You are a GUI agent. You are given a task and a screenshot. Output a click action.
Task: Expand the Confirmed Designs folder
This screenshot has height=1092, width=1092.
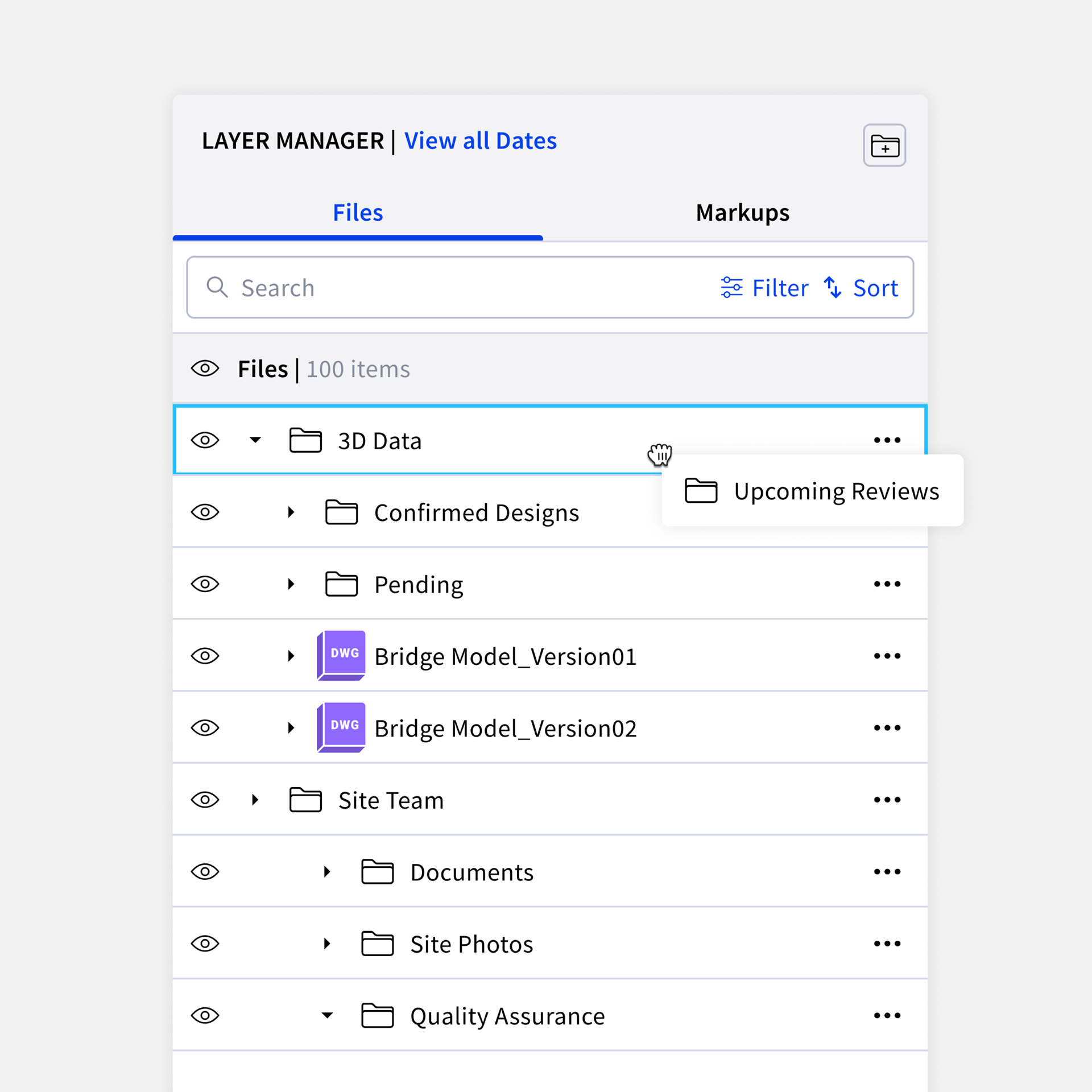tap(291, 512)
